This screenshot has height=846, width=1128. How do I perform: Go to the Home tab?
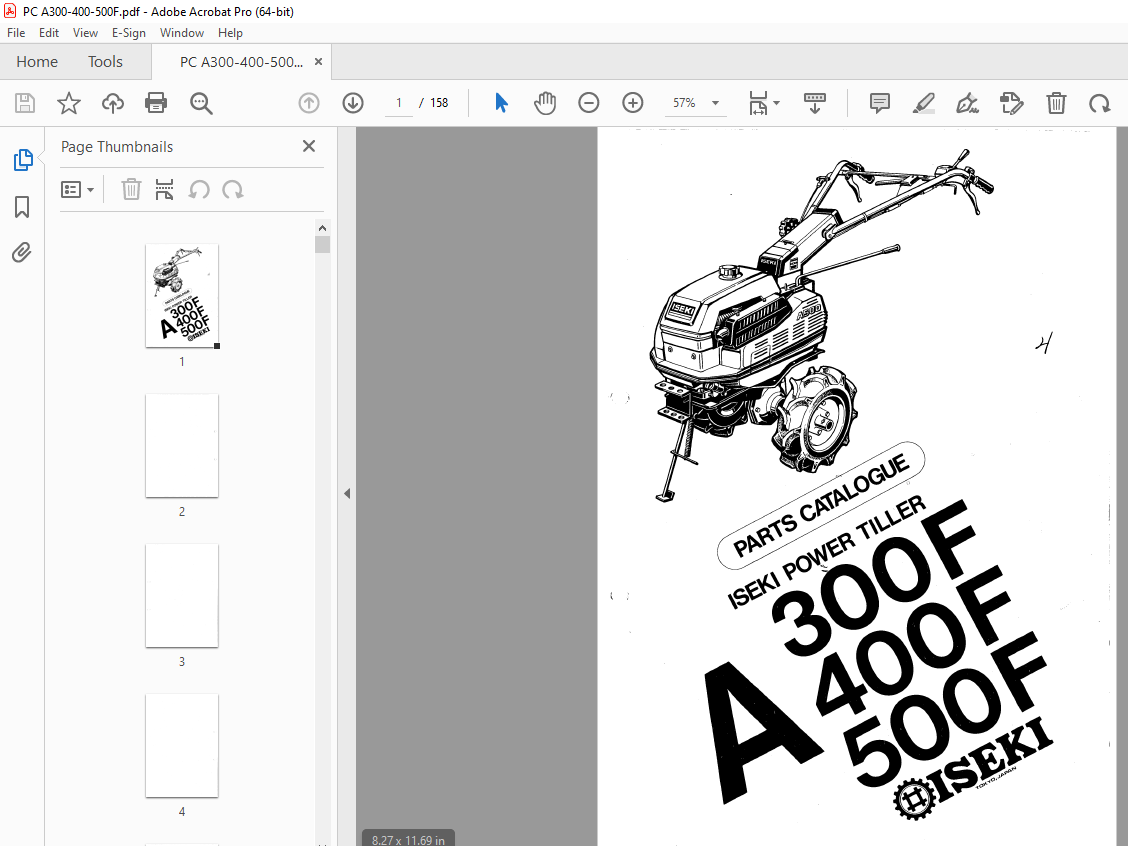click(x=37, y=62)
